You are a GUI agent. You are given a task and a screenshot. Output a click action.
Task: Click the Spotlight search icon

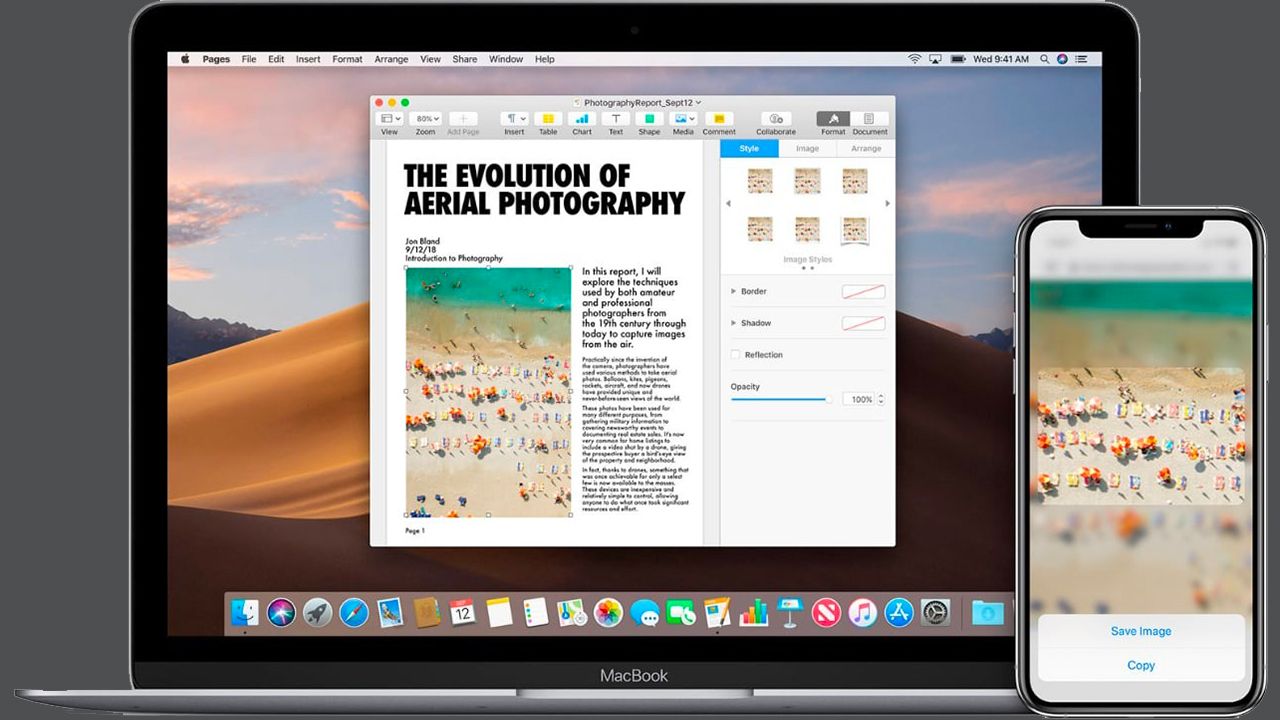pyautogui.click(x=1045, y=59)
